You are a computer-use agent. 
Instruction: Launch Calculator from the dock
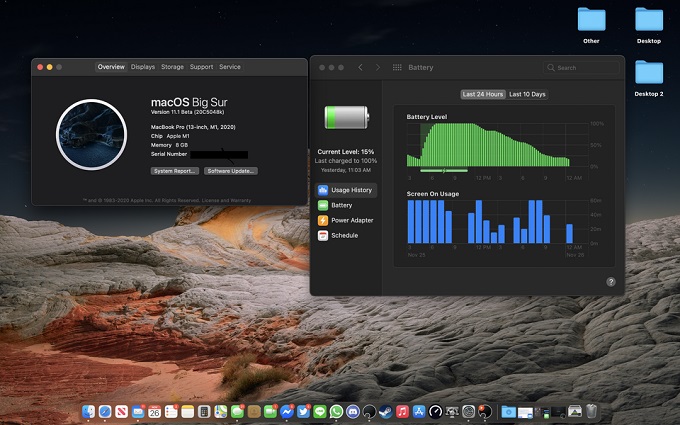[x=204, y=411]
